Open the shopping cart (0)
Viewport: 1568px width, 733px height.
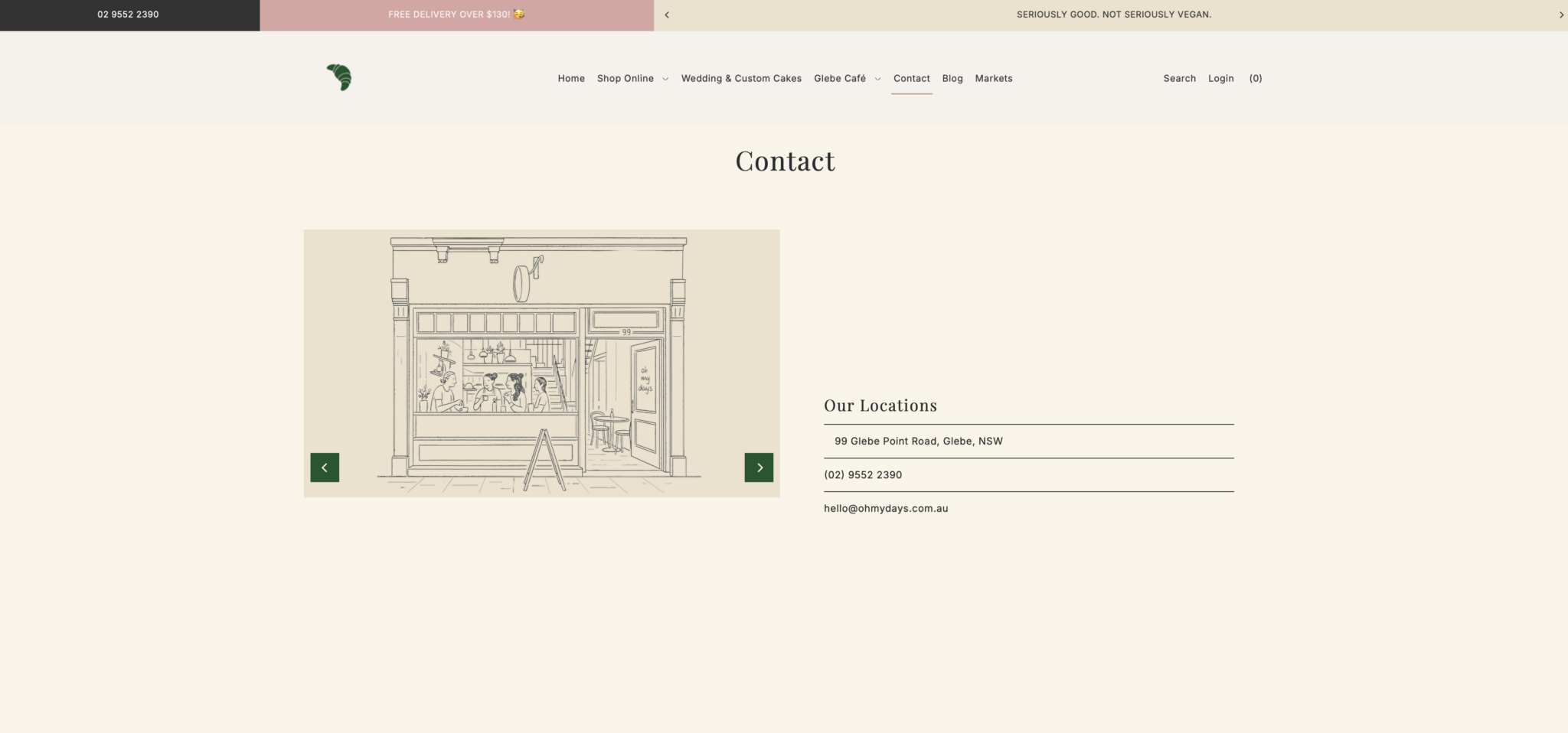tap(1255, 78)
